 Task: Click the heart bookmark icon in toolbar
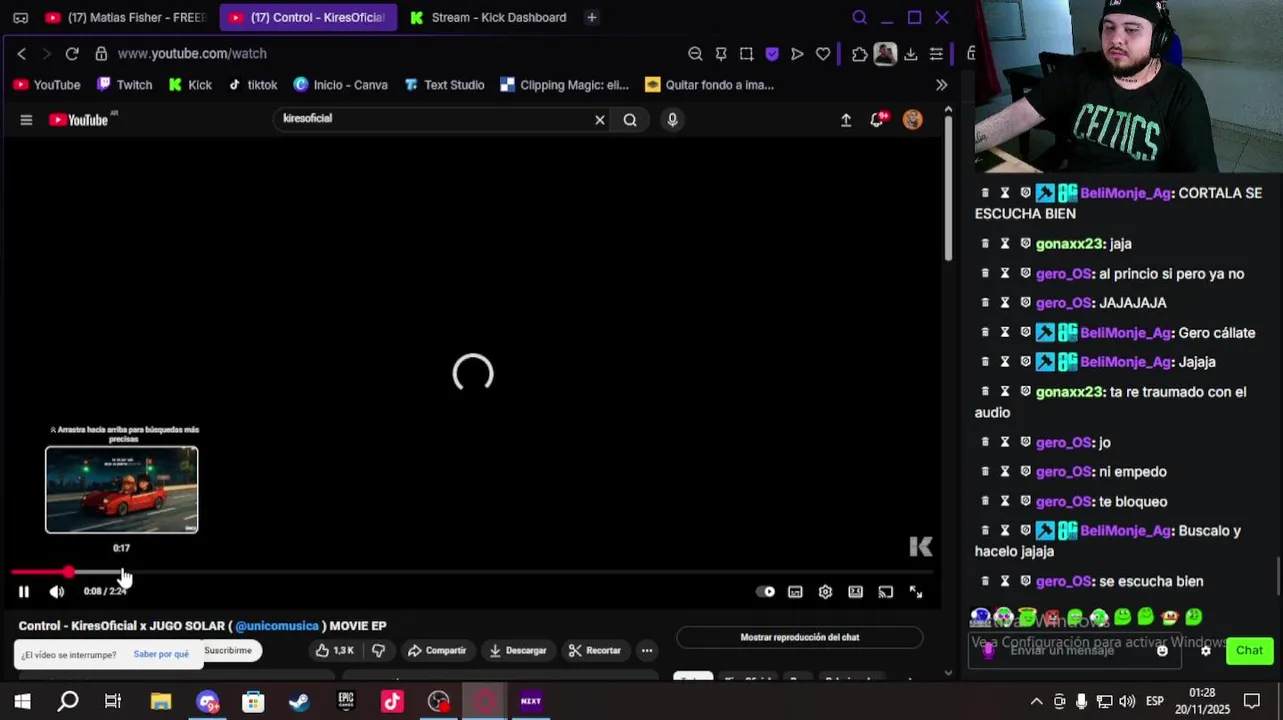(x=823, y=54)
